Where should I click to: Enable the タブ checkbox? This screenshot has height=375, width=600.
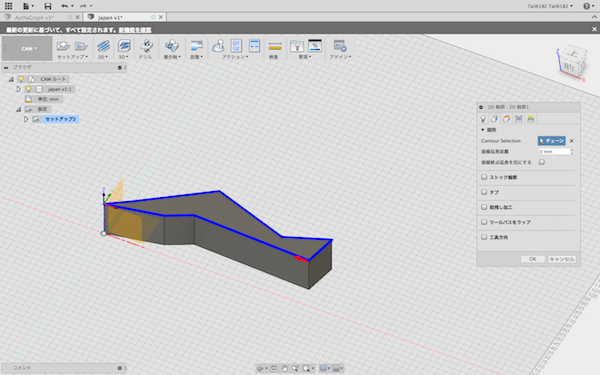pyautogui.click(x=484, y=192)
